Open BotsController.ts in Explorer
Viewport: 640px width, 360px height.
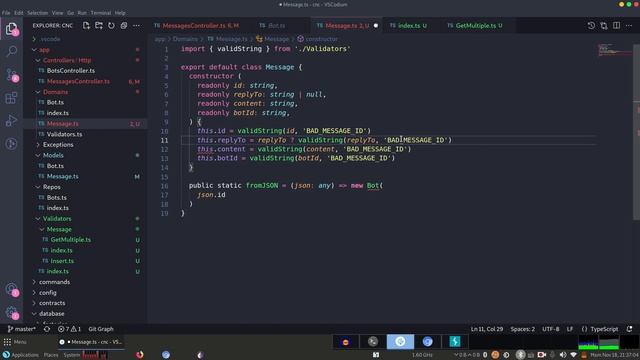point(71,71)
